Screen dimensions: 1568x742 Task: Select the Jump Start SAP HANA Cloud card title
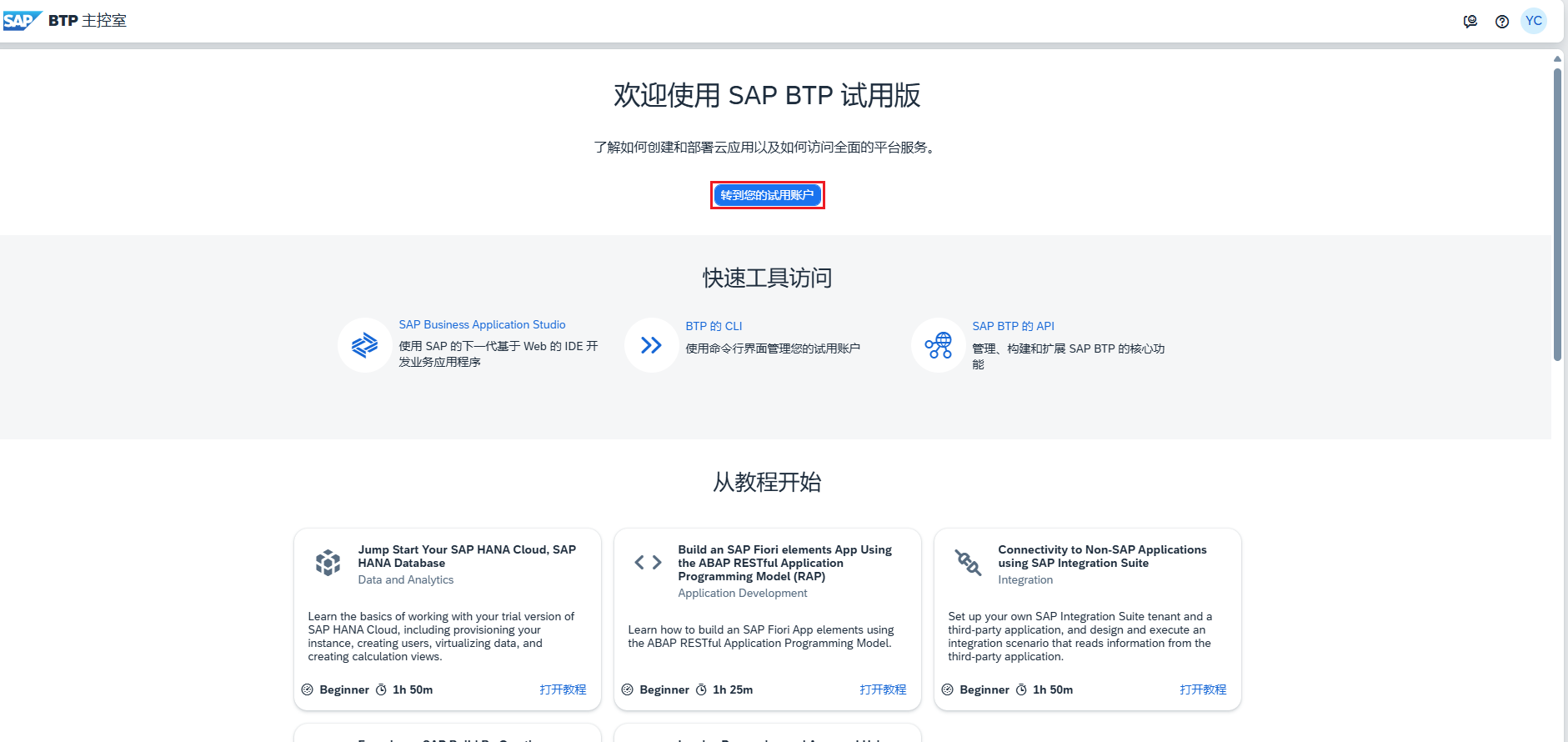point(467,556)
